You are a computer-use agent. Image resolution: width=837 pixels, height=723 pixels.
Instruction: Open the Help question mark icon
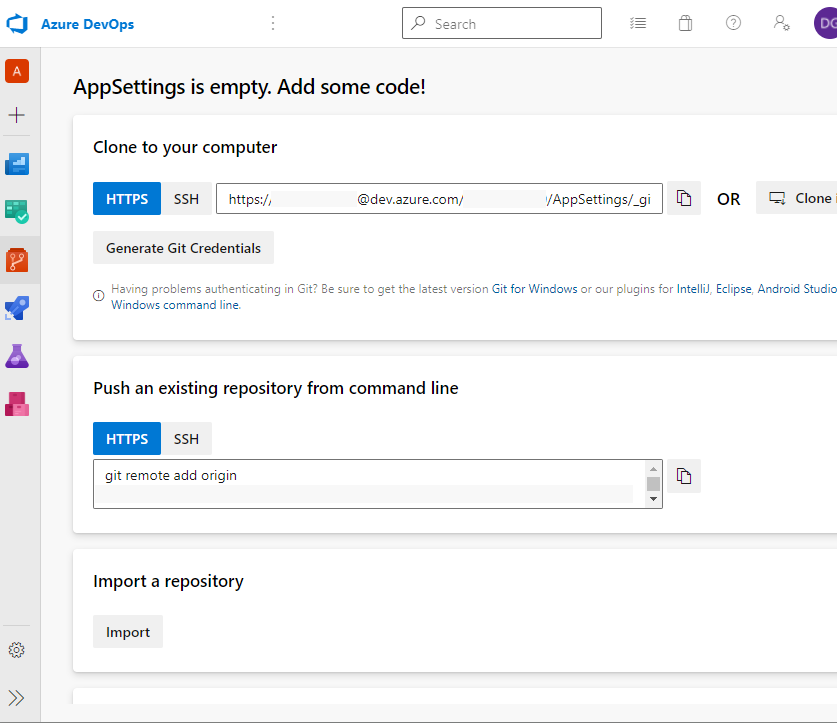click(x=733, y=23)
